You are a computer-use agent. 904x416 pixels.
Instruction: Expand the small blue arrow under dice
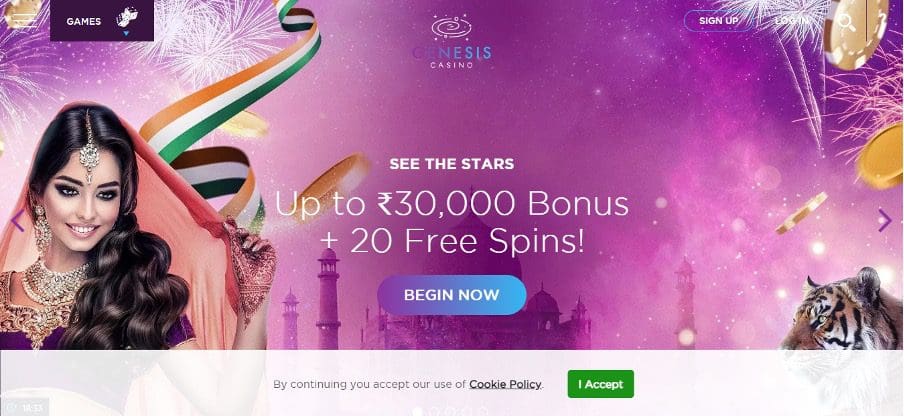pyautogui.click(x=126, y=33)
